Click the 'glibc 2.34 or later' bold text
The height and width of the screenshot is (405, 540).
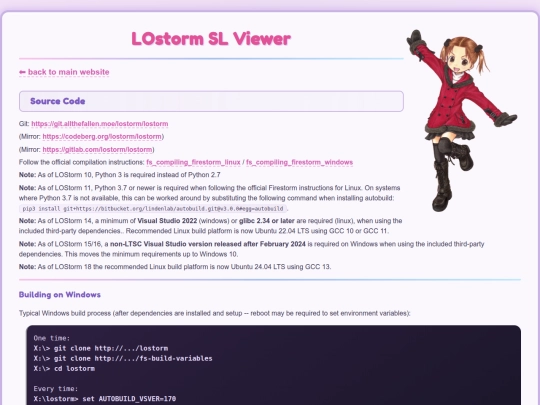pyautogui.click(x=267, y=221)
